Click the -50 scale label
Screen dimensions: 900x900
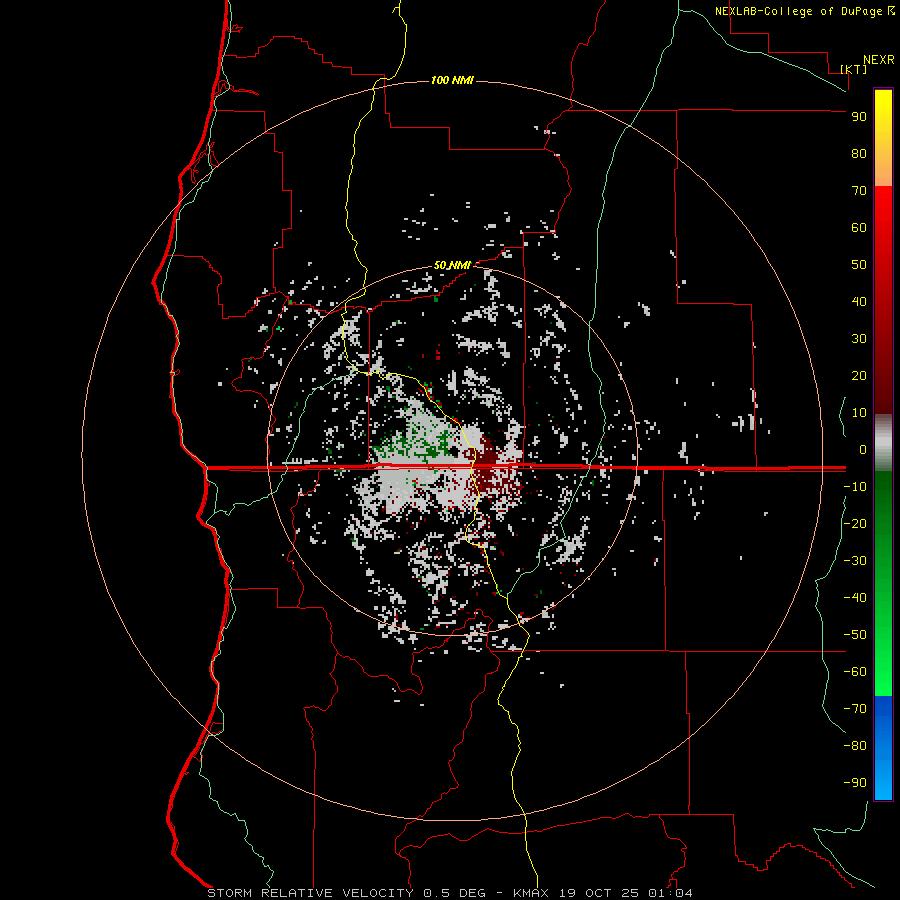(855, 634)
